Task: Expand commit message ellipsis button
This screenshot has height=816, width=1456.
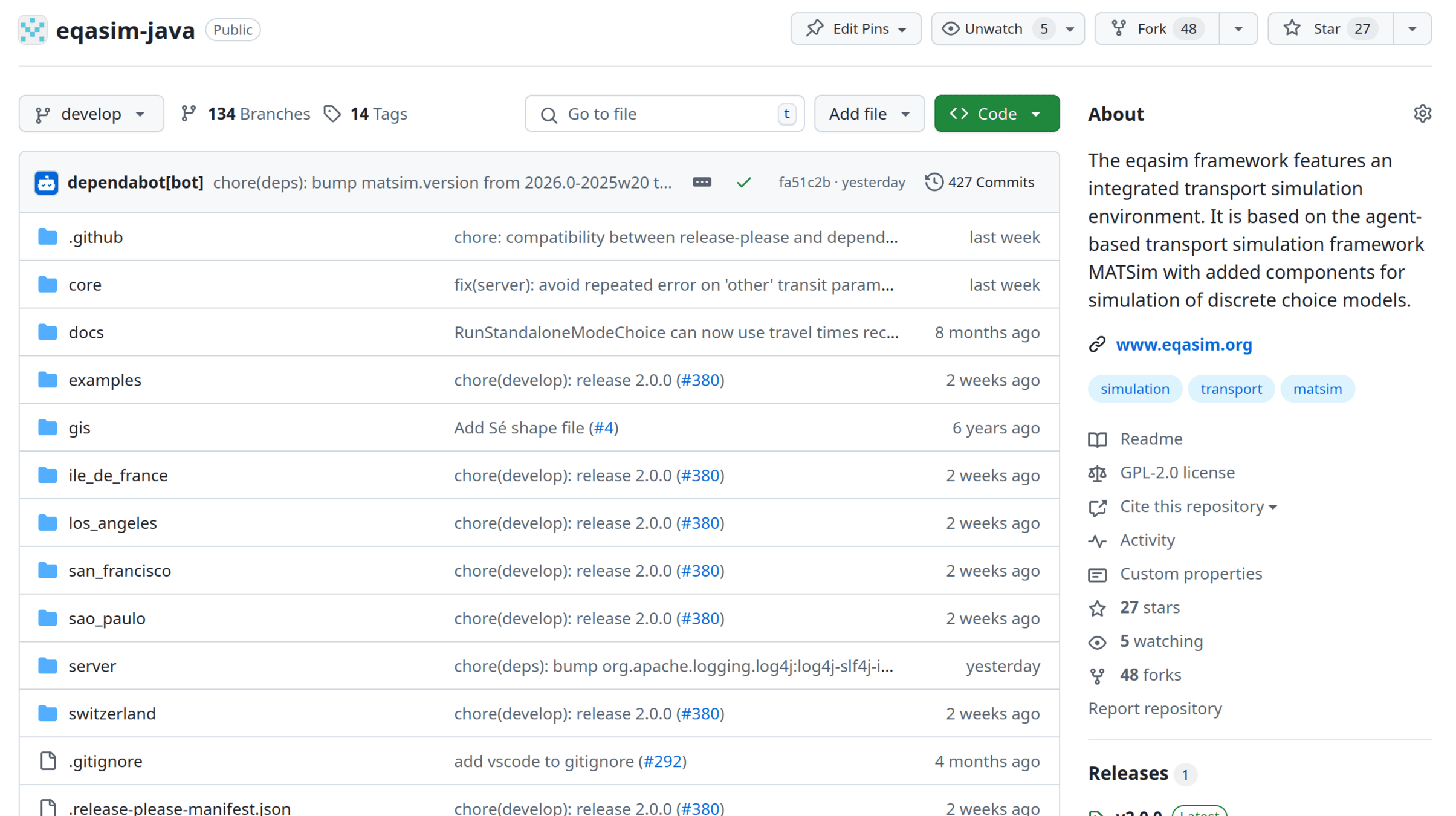Action: tap(702, 182)
